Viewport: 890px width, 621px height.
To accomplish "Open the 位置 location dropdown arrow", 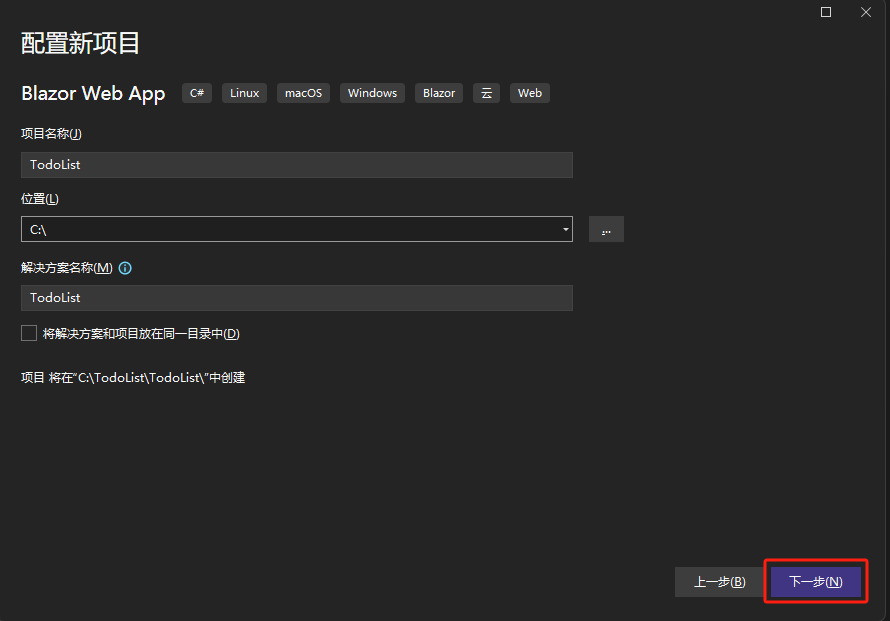I will coord(565,229).
